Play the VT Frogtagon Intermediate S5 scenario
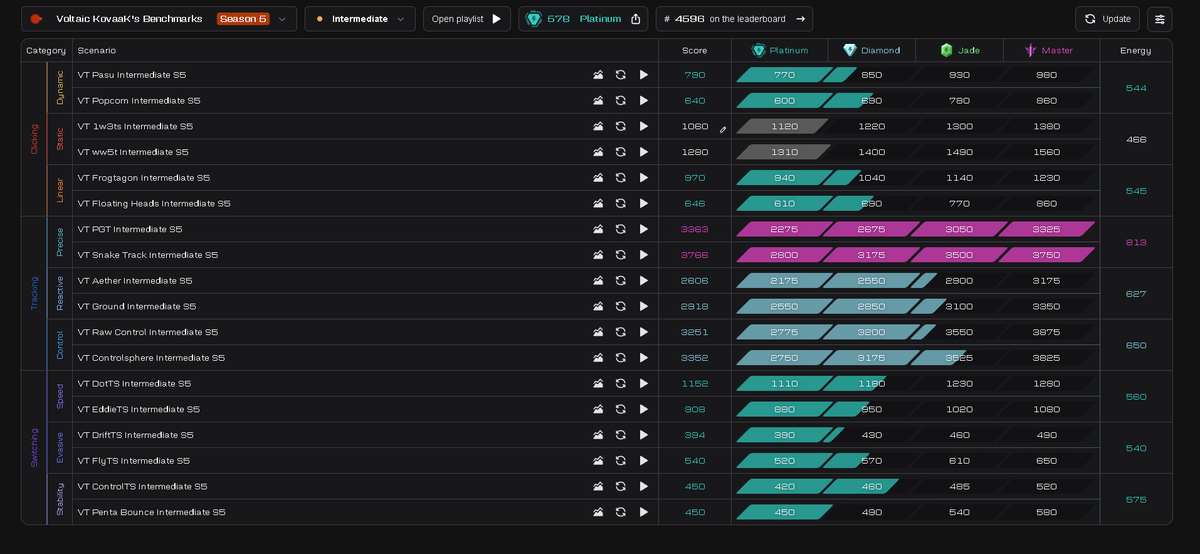1200x554 pixels. point(644,178)
